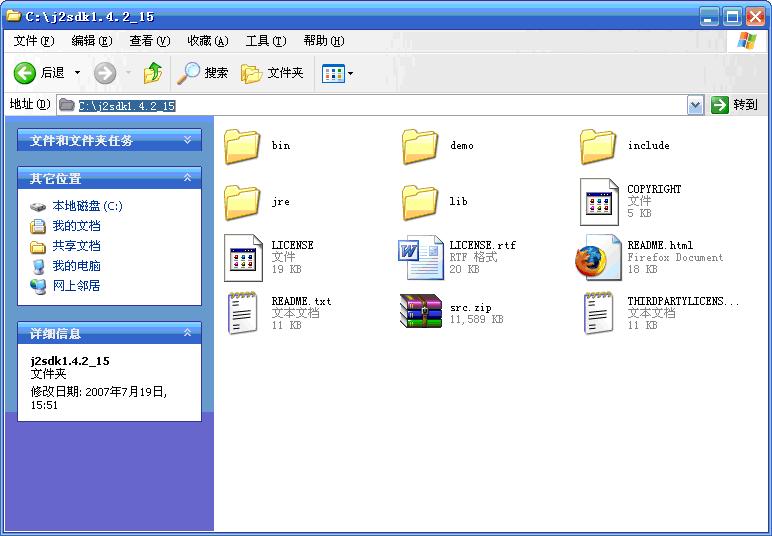The height and width of the screenshot is (536, 772).
Task: Open the demo folder icon
Action: (419, 146)
